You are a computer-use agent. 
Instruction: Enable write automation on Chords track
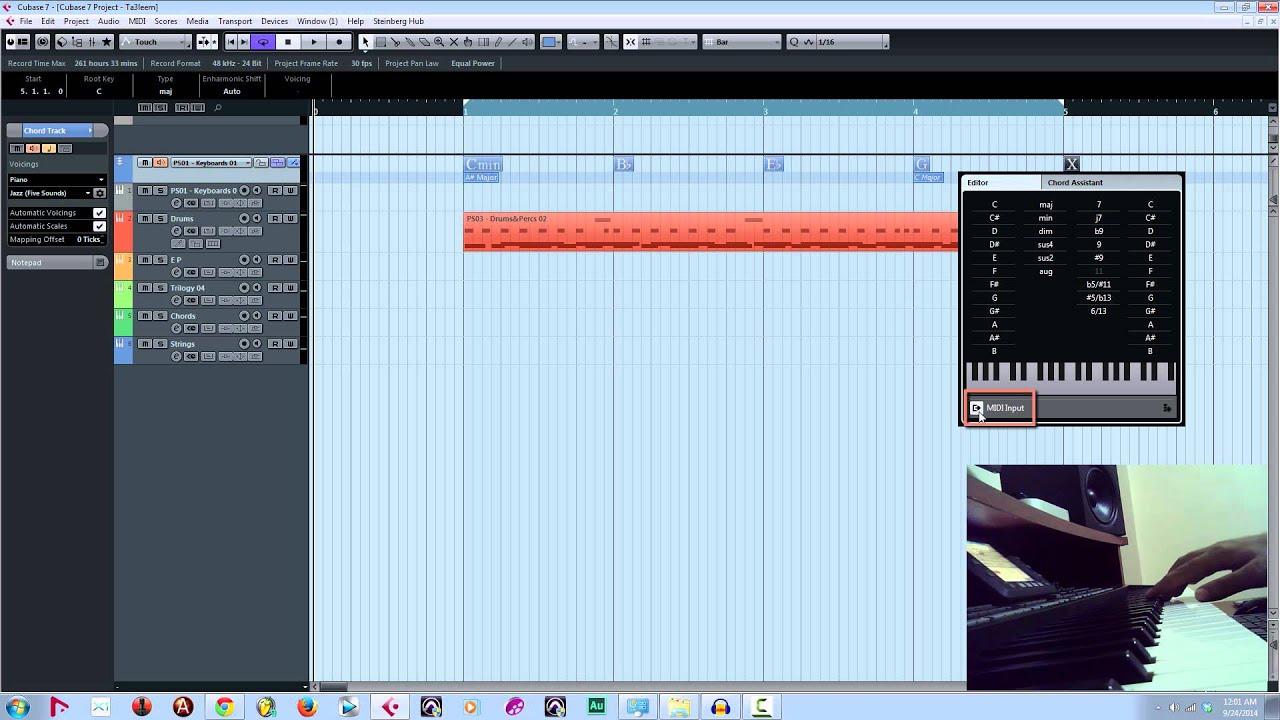(290, 316)
